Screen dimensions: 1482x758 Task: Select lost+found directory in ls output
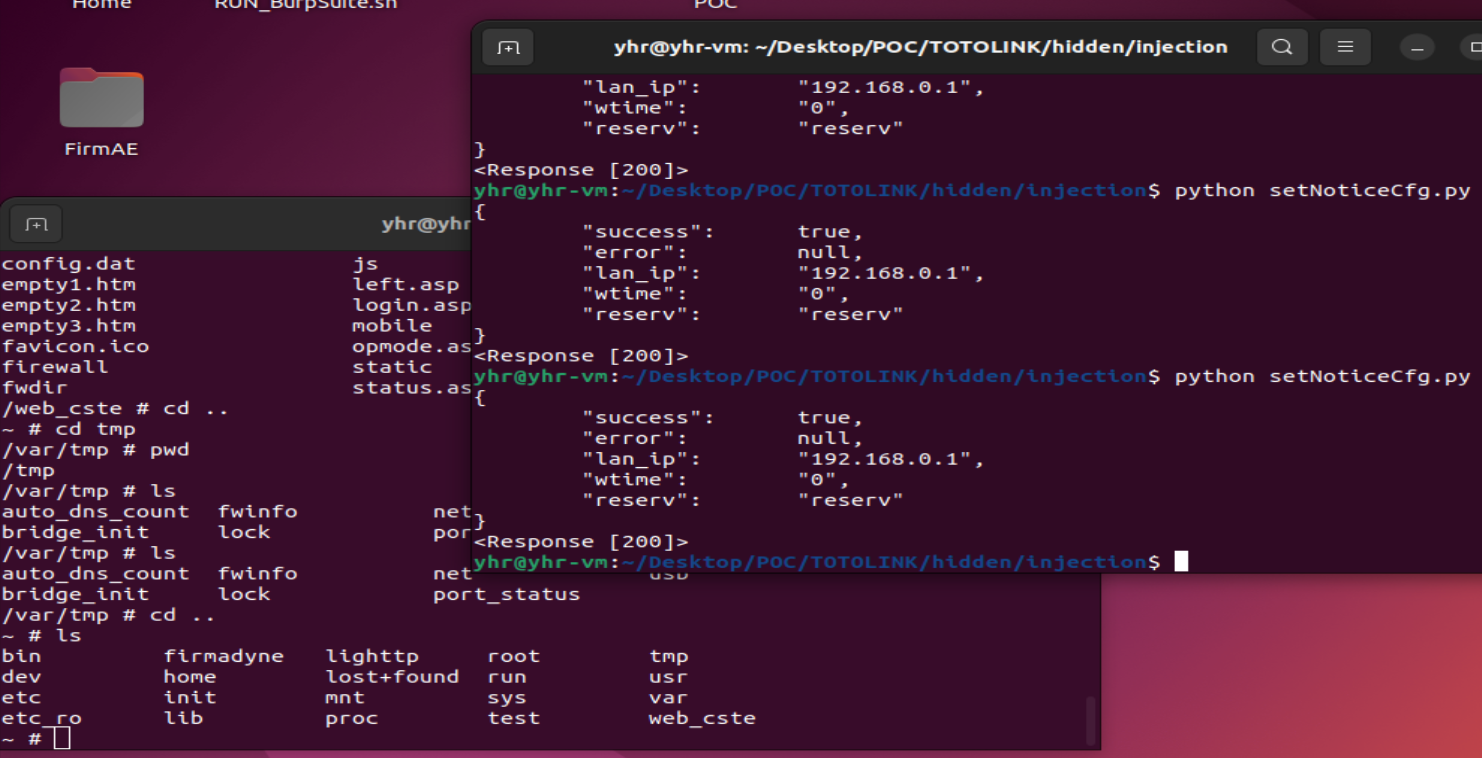392,677
